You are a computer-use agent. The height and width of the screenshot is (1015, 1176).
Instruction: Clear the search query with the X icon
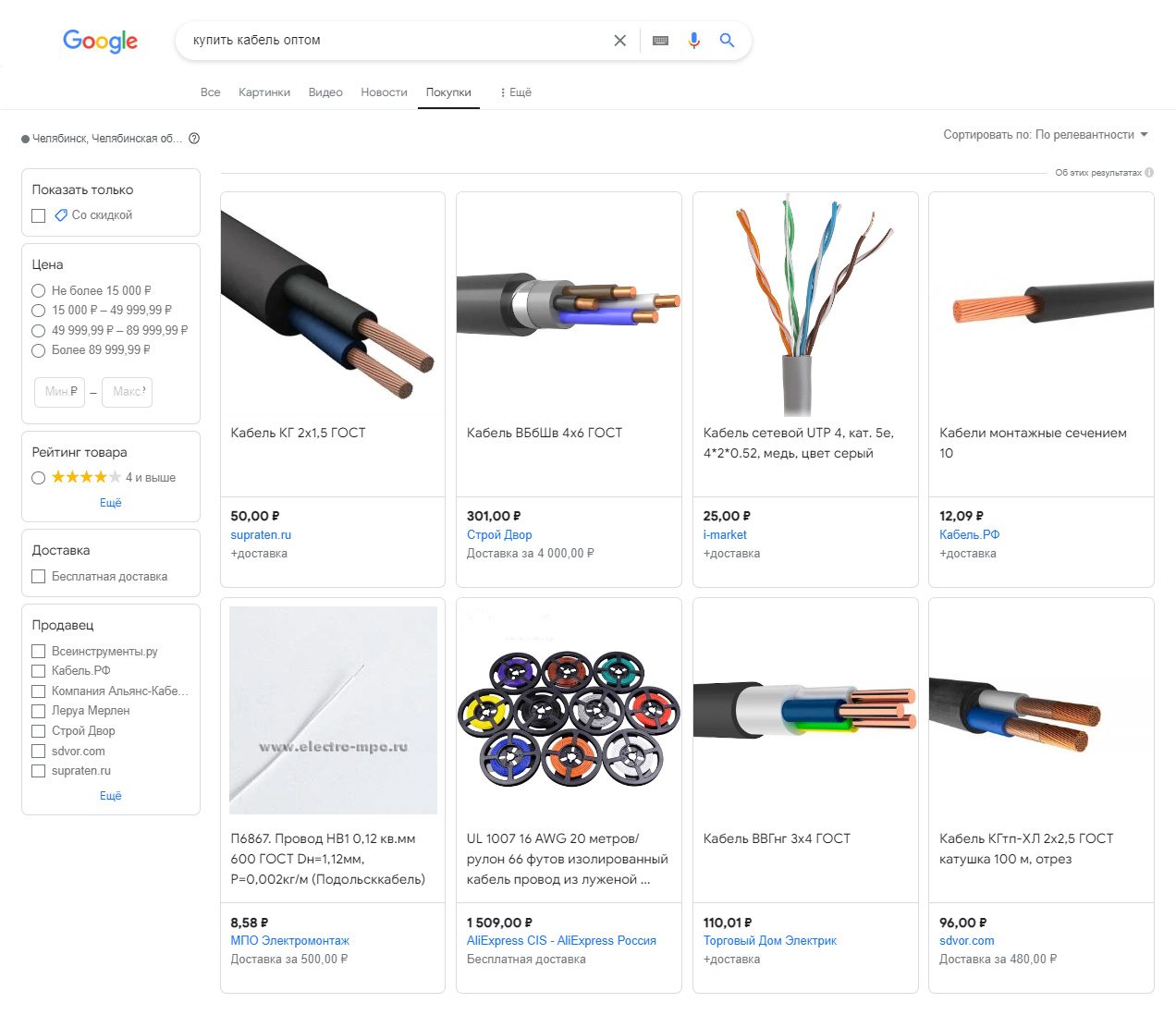pyautogui.click(x=620, y=41)
